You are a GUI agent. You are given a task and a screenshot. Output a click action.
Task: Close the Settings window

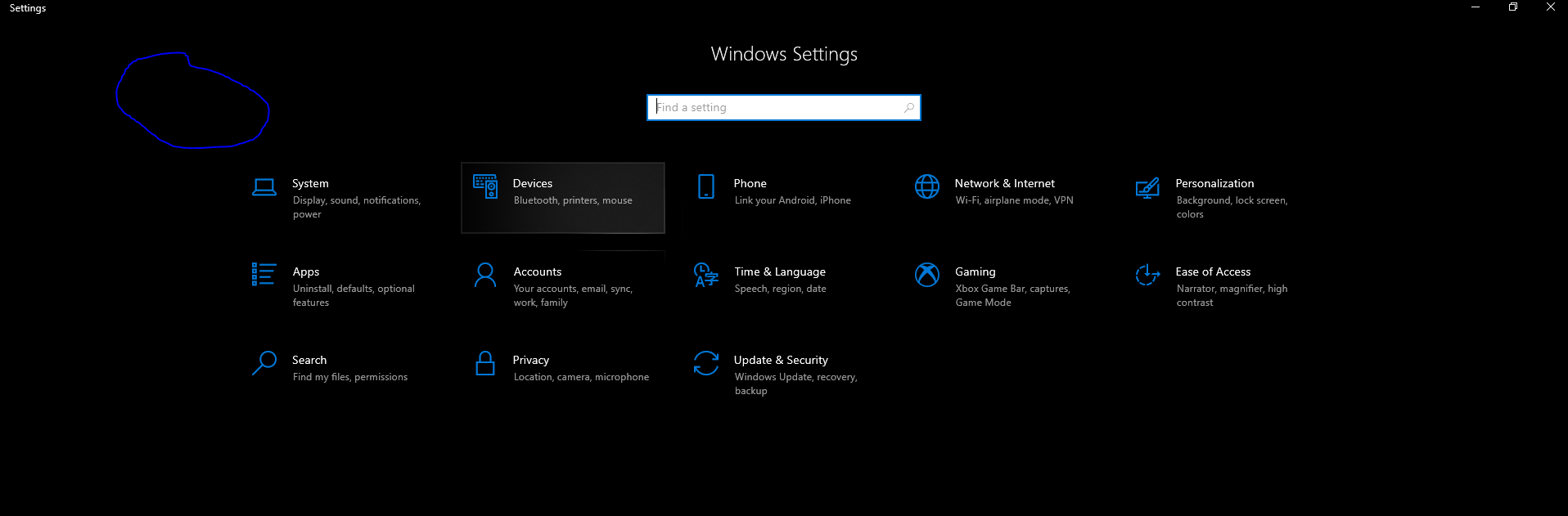point(1550,7)
